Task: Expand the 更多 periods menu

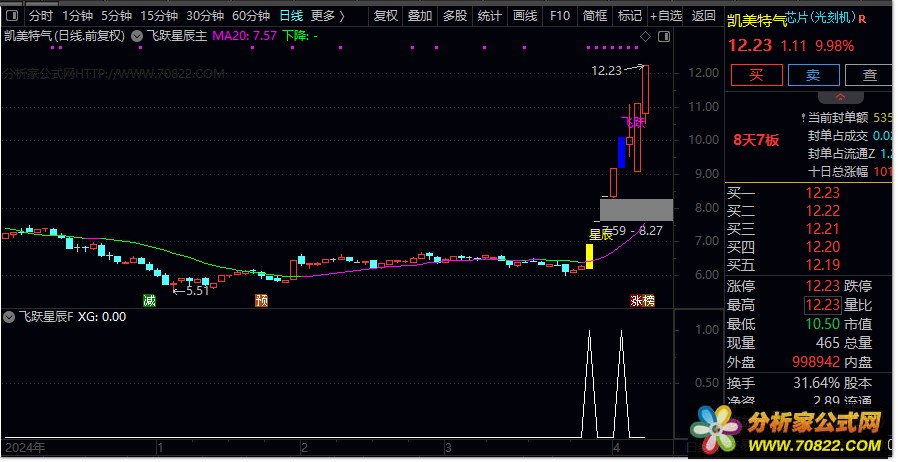Action: [328, 15]
